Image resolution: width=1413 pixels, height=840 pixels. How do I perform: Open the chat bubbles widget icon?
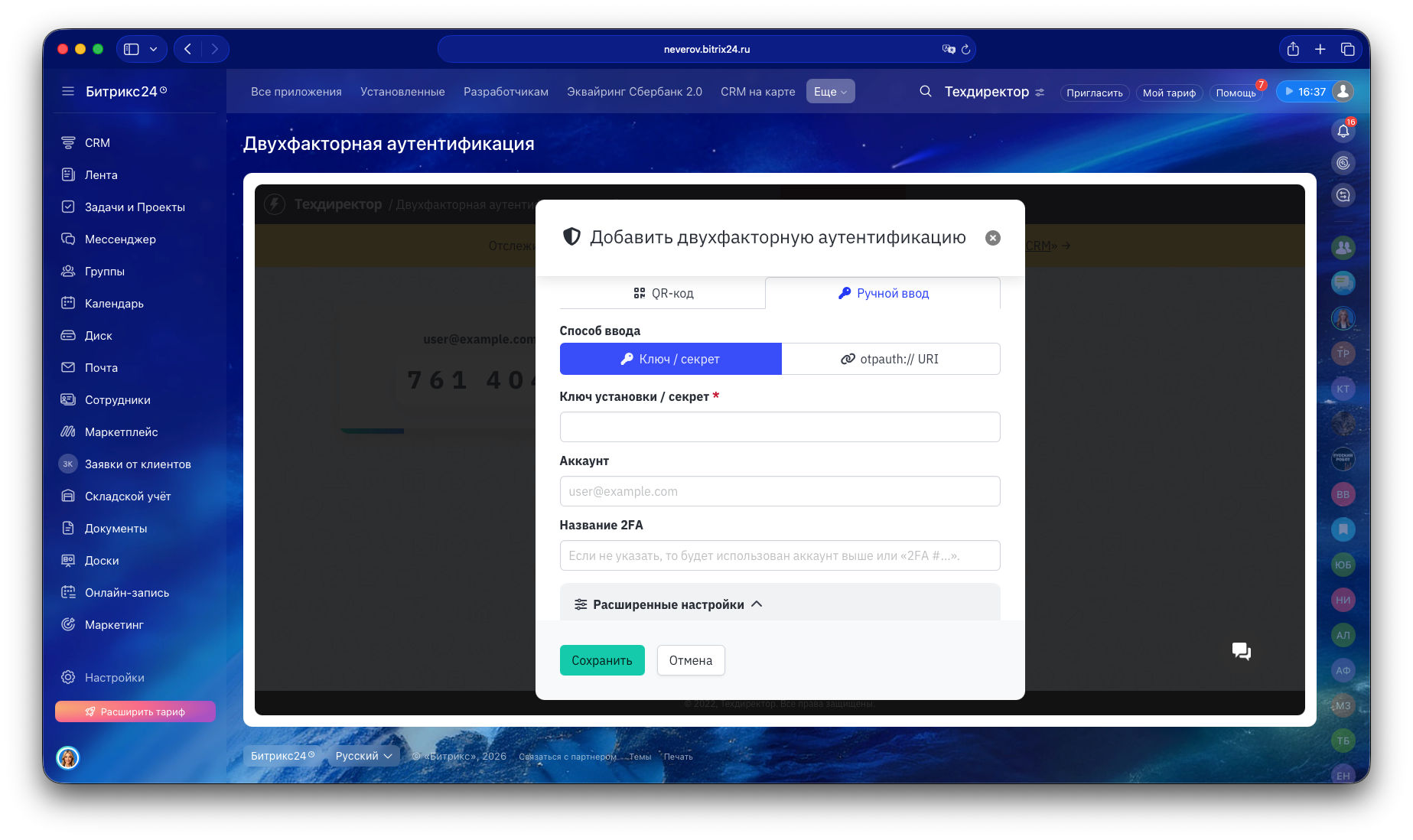point(1241,651)
